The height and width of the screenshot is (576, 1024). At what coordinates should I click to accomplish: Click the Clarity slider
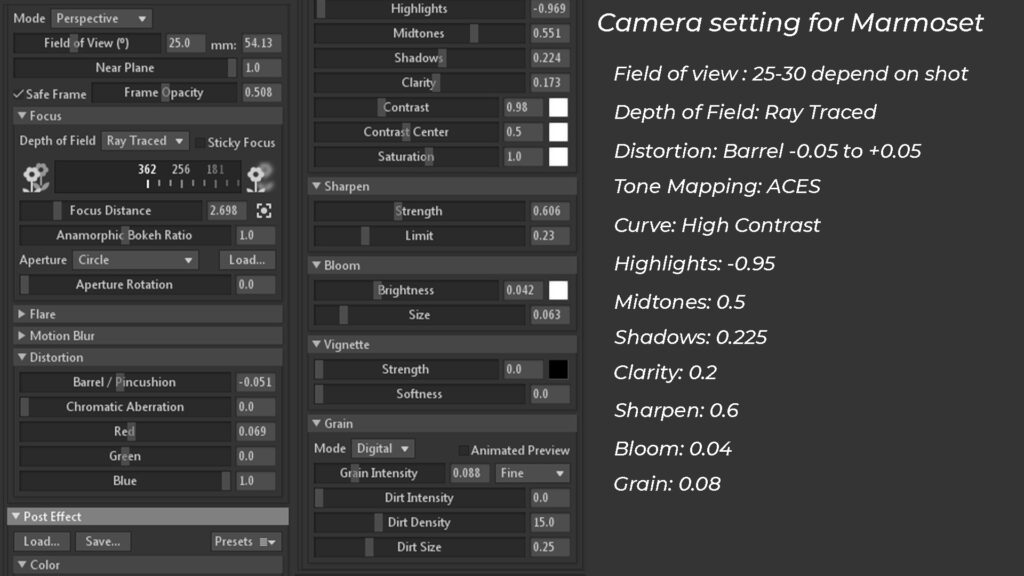[x=419, y=83]
